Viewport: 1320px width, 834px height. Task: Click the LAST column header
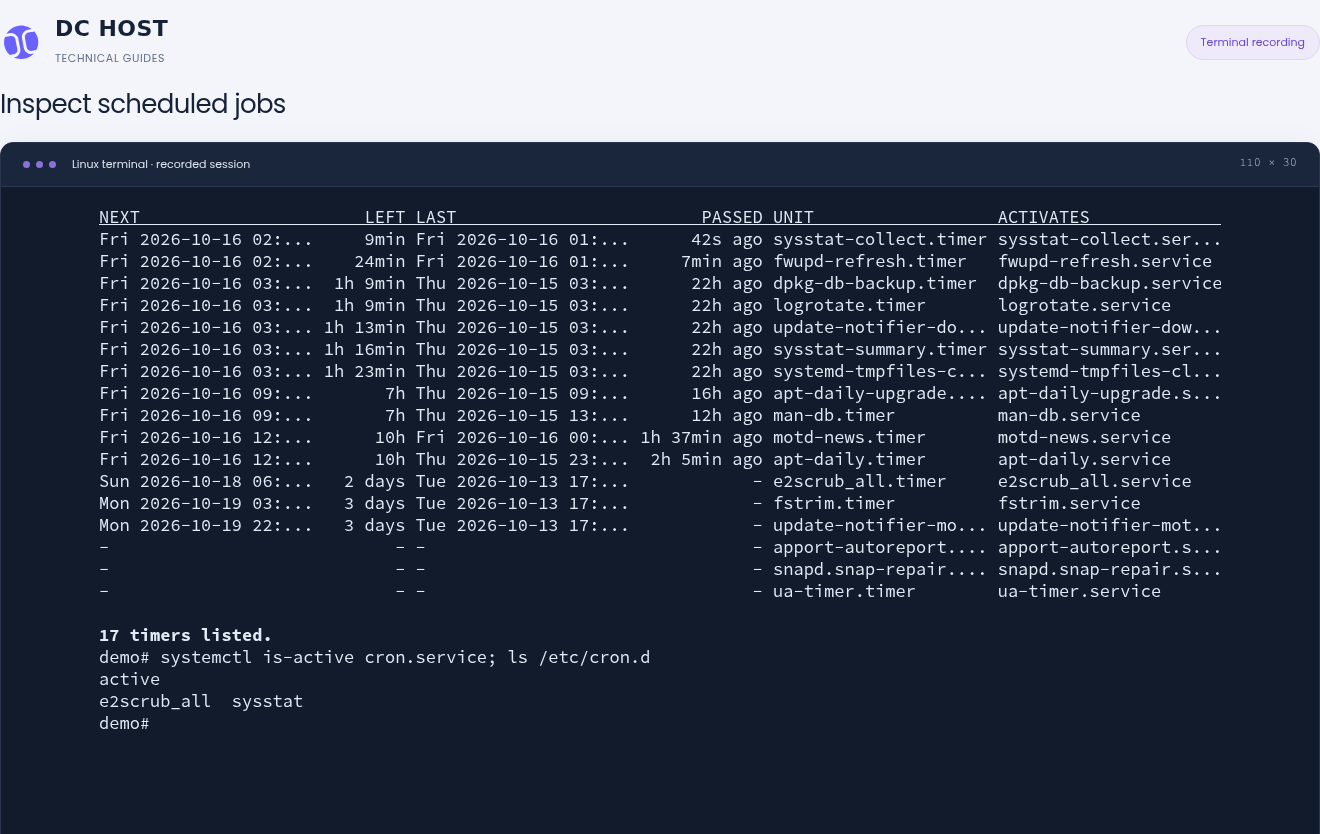click(x=436, y=217)
